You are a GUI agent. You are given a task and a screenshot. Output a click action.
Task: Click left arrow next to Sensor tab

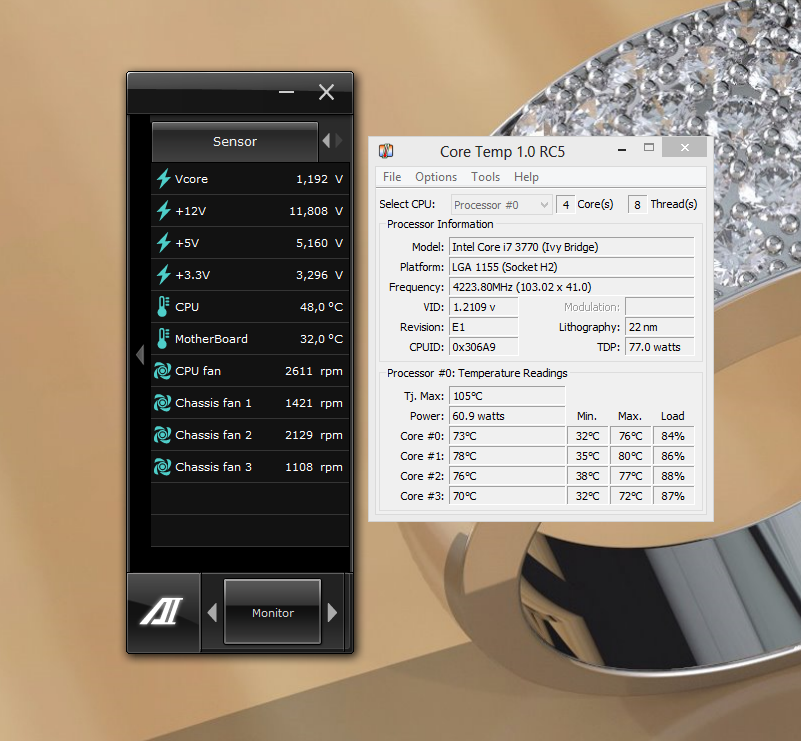click(x=326, y=140)
